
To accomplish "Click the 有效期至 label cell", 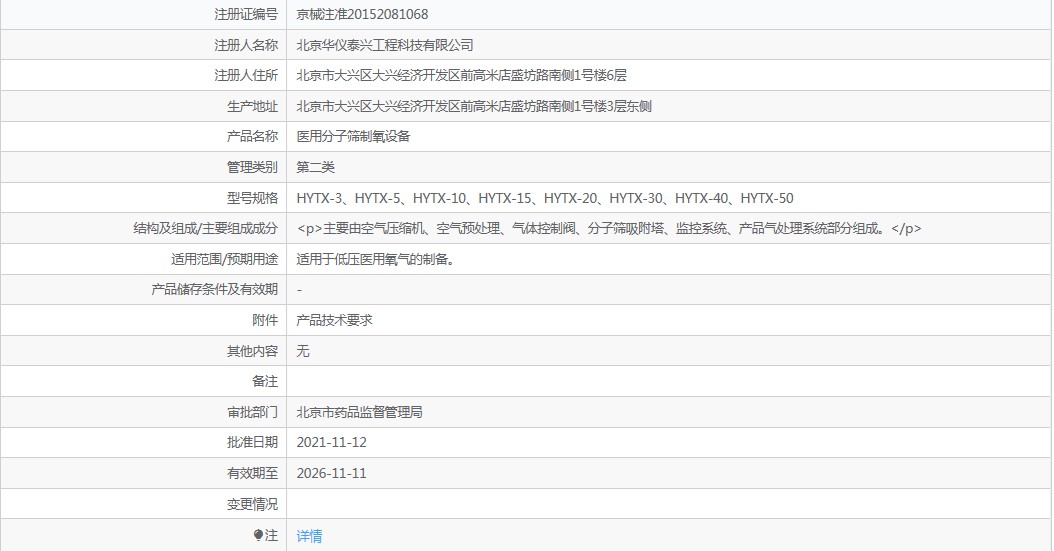I will (144, 473).
